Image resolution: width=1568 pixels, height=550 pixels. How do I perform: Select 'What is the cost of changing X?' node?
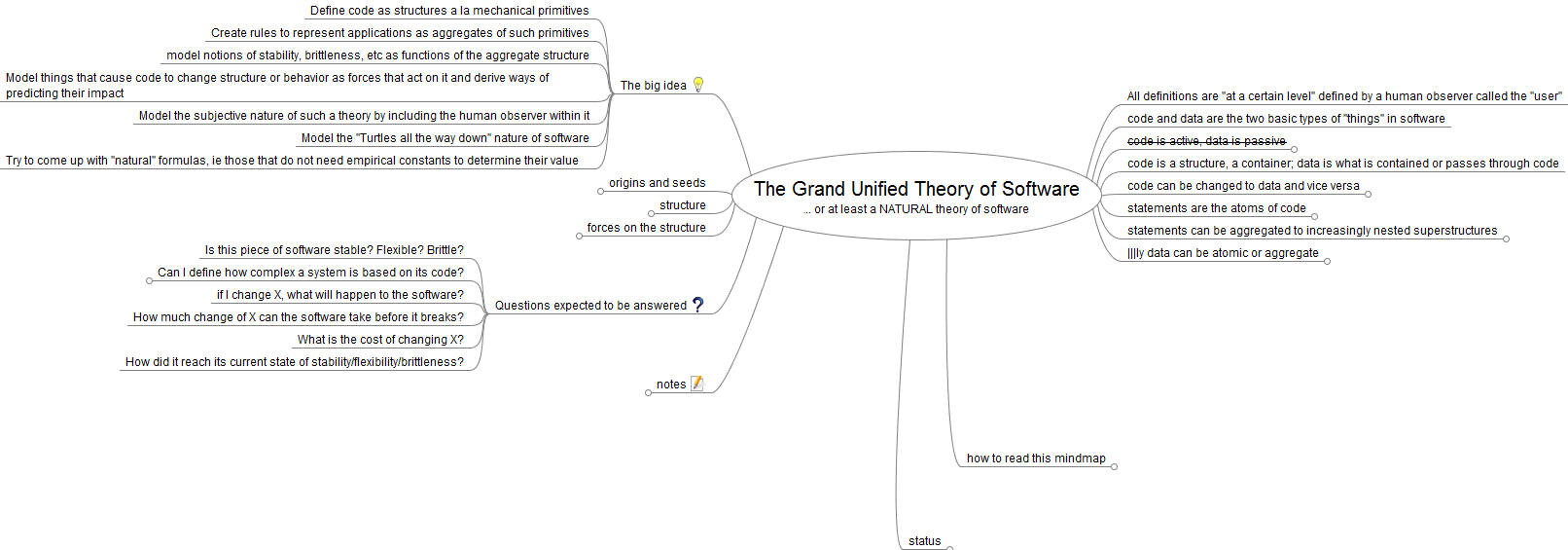click(380, 340)
